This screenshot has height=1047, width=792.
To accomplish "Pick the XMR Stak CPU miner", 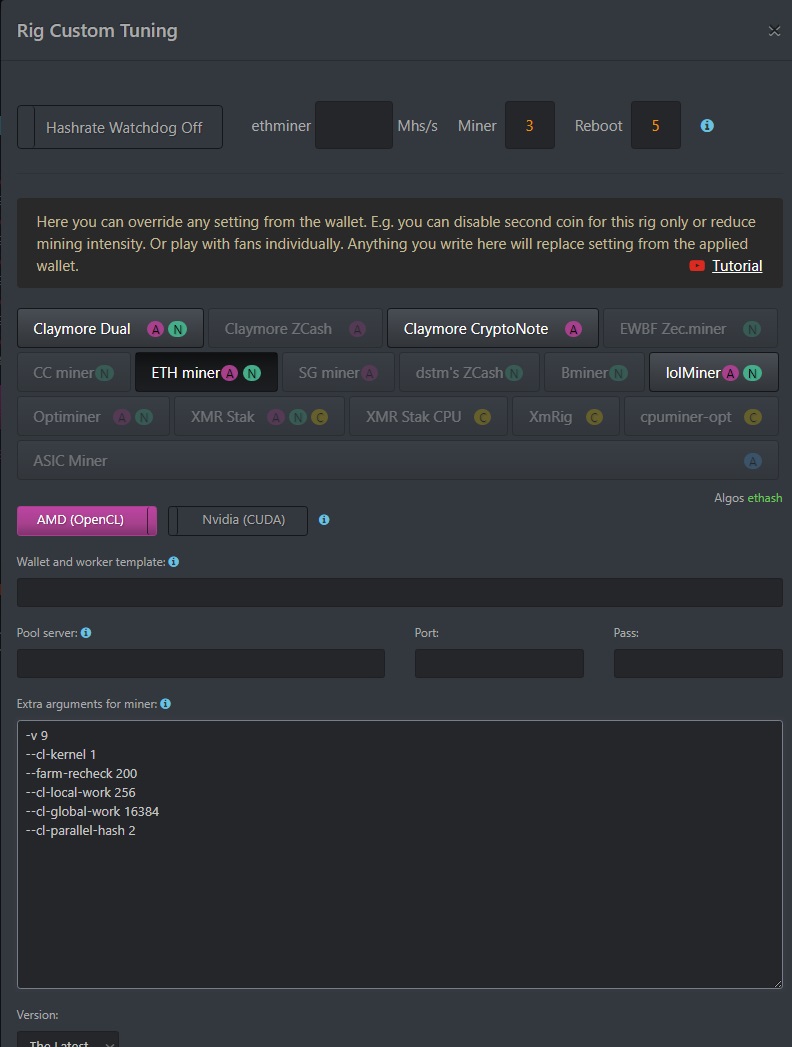I will tap(428, 417).
